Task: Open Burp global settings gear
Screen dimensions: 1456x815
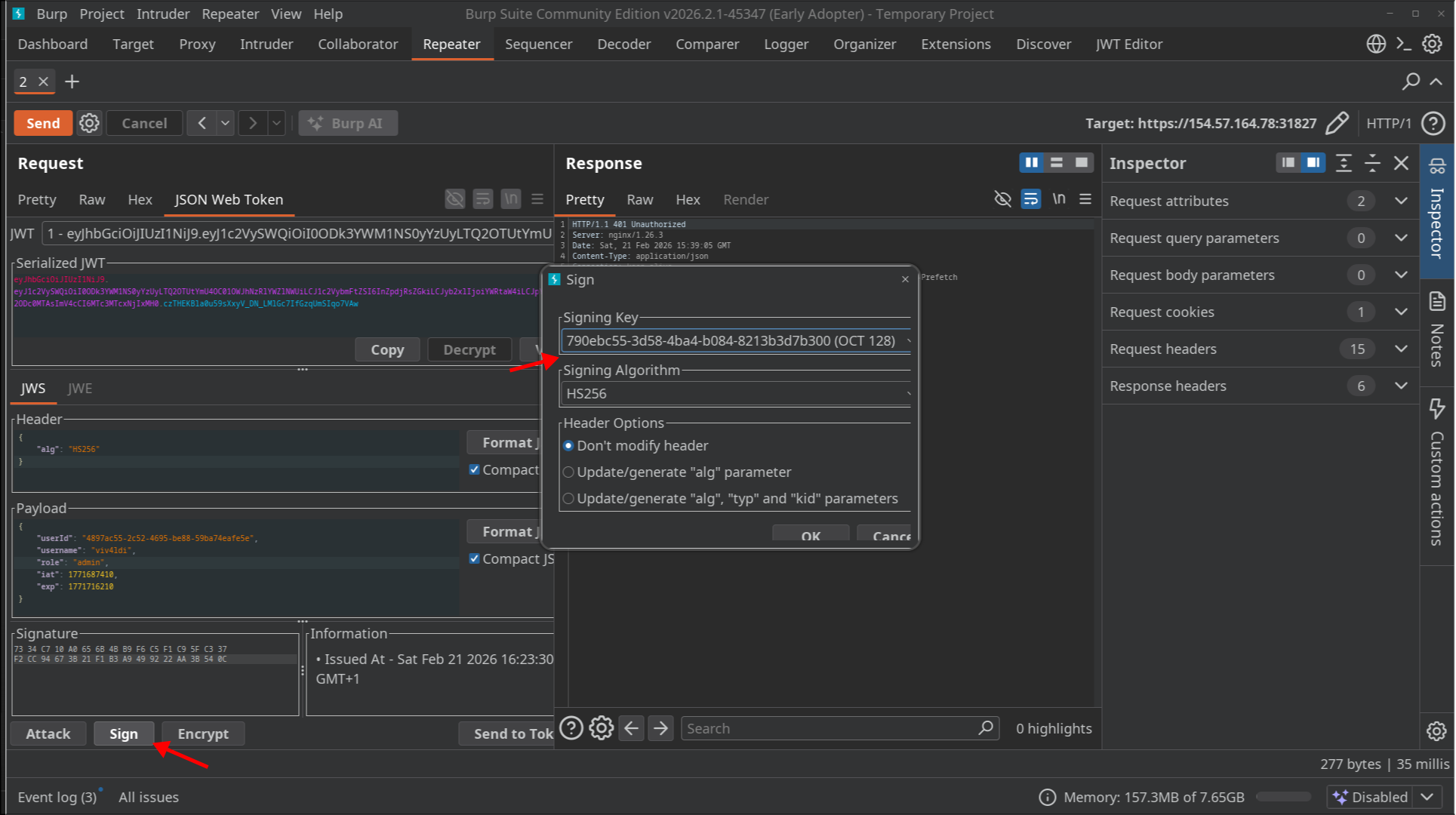Action: tap(1432, 44)
